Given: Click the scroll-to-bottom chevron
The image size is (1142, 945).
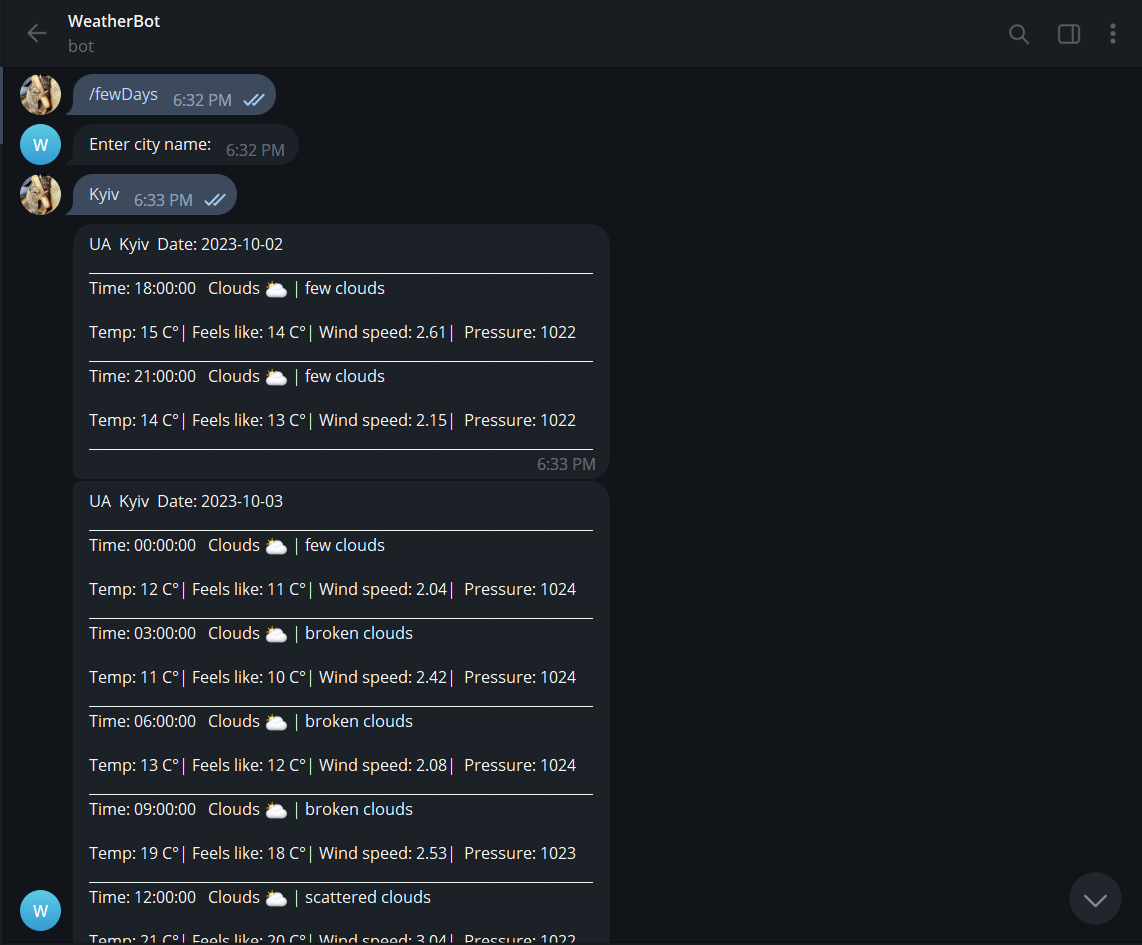Looking at the screenshot, I should [1095, 898].
